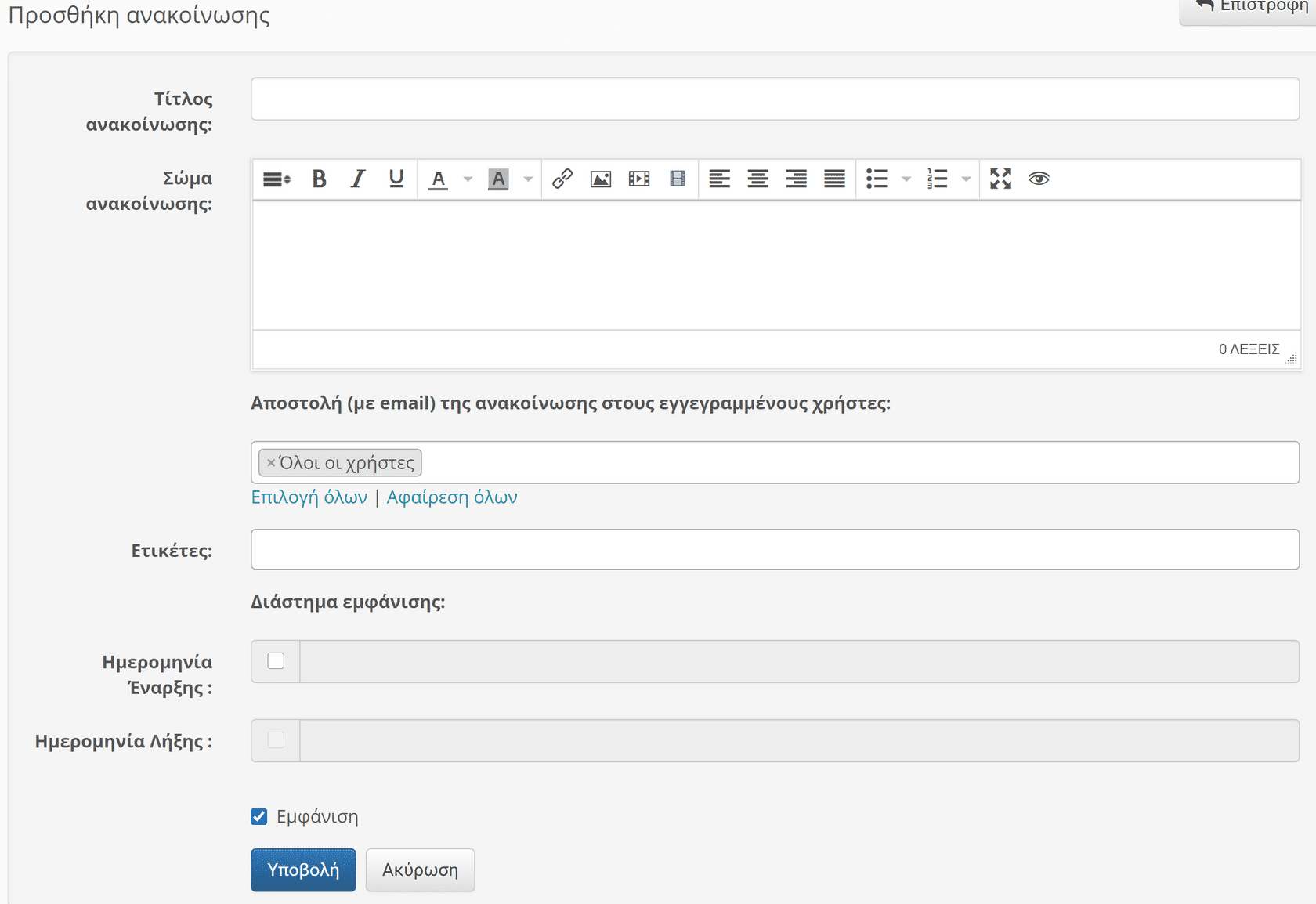1316x904 pixels.
Task: Insert a link using the chain icon
Action: (562, 179)
